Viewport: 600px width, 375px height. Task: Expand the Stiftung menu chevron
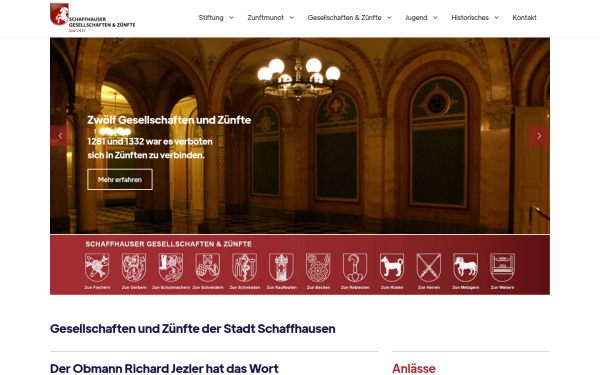(x=231, y=18)
